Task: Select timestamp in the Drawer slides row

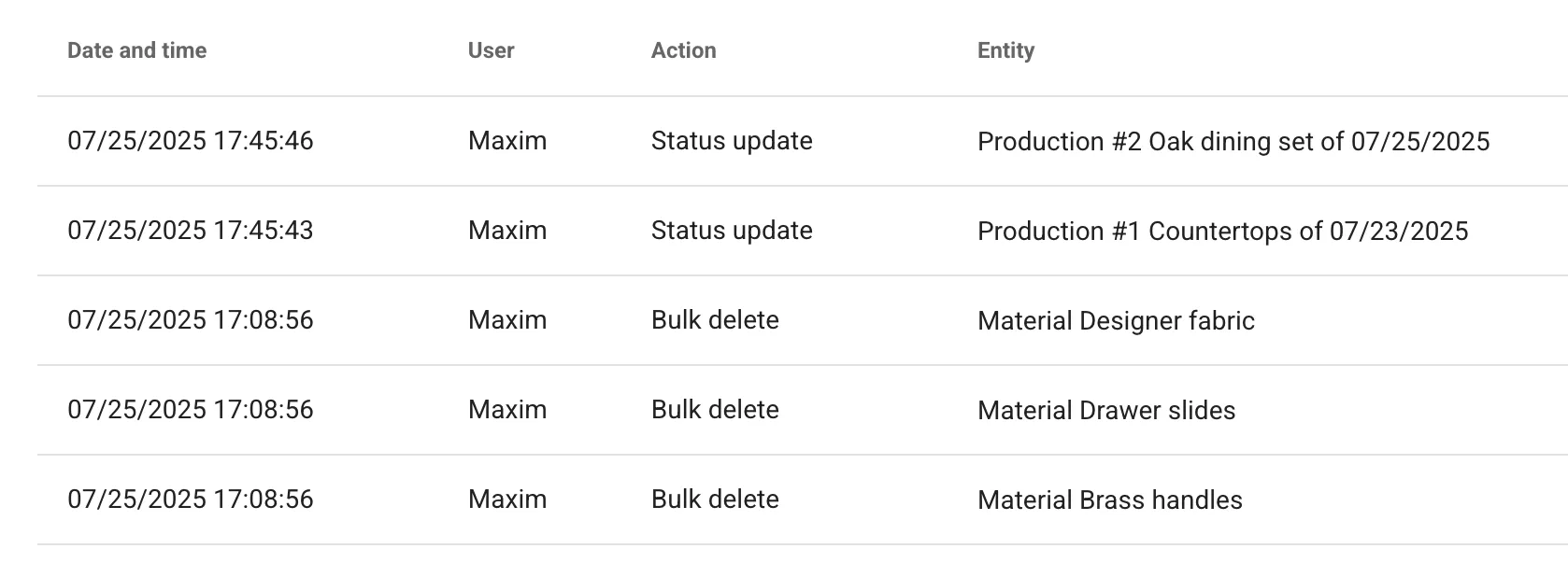Action: (191, 410)
